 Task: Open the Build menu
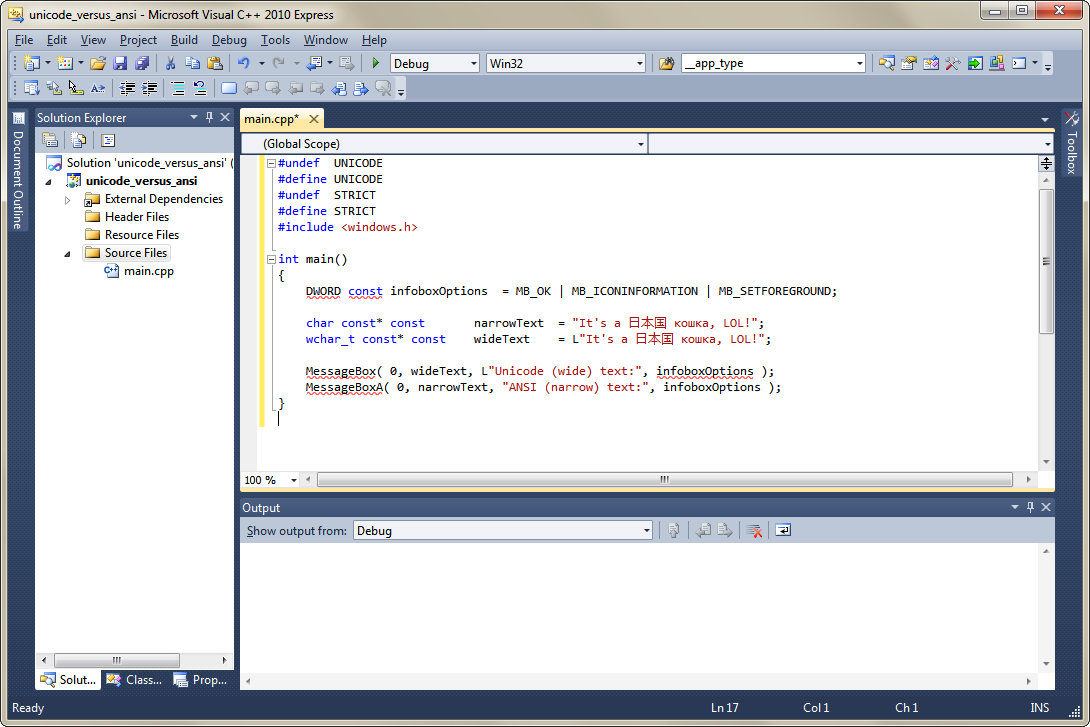pos(184,40)
